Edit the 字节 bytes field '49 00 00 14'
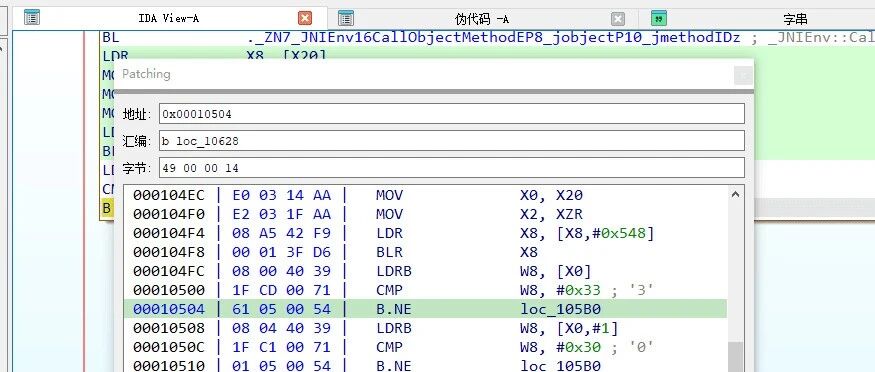 [x=451, y=167]
